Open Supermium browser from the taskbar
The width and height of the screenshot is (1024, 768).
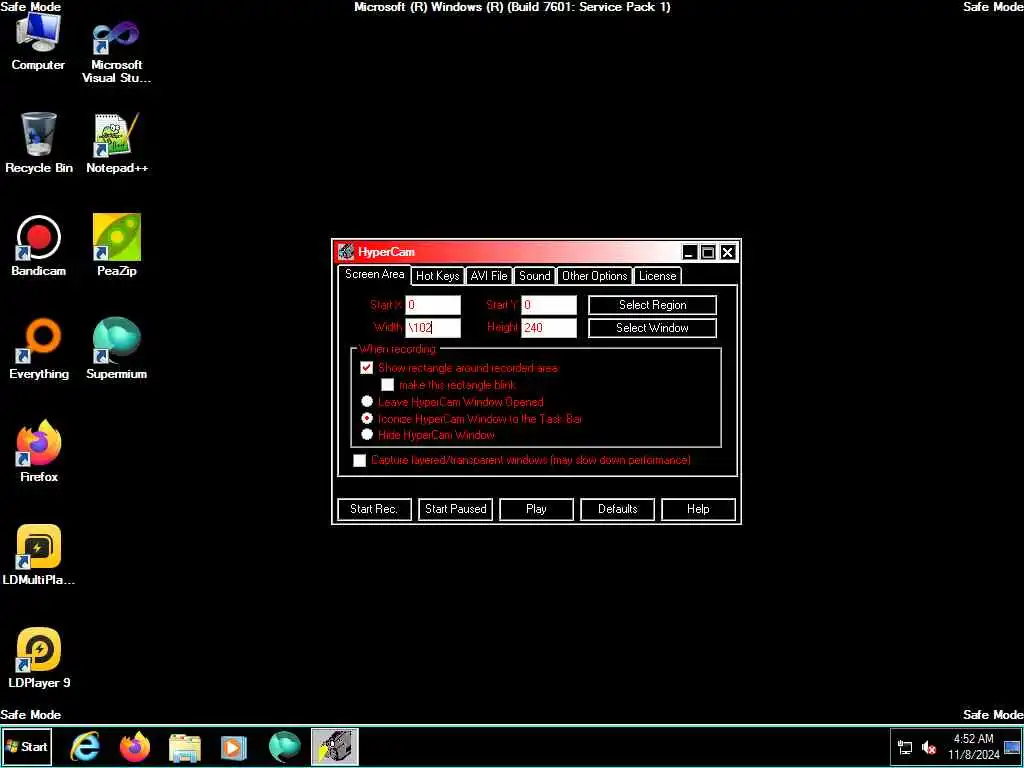[284, 747]
